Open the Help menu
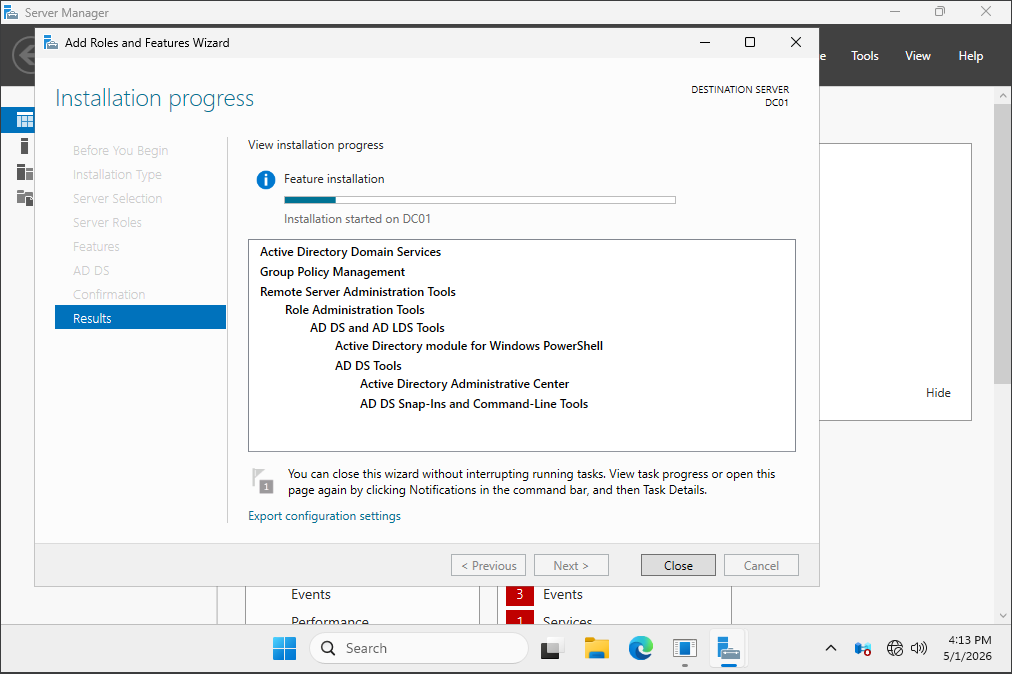This screenshot has height=674, width=1012. (971, 56)
